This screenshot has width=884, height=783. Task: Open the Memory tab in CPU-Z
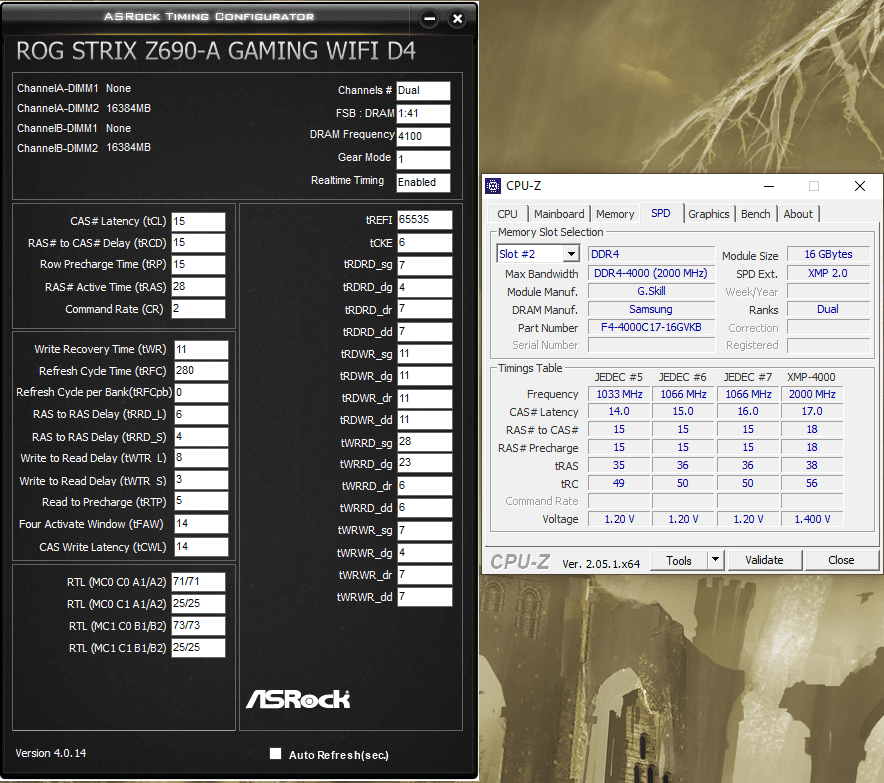click(x=615, y=214)
